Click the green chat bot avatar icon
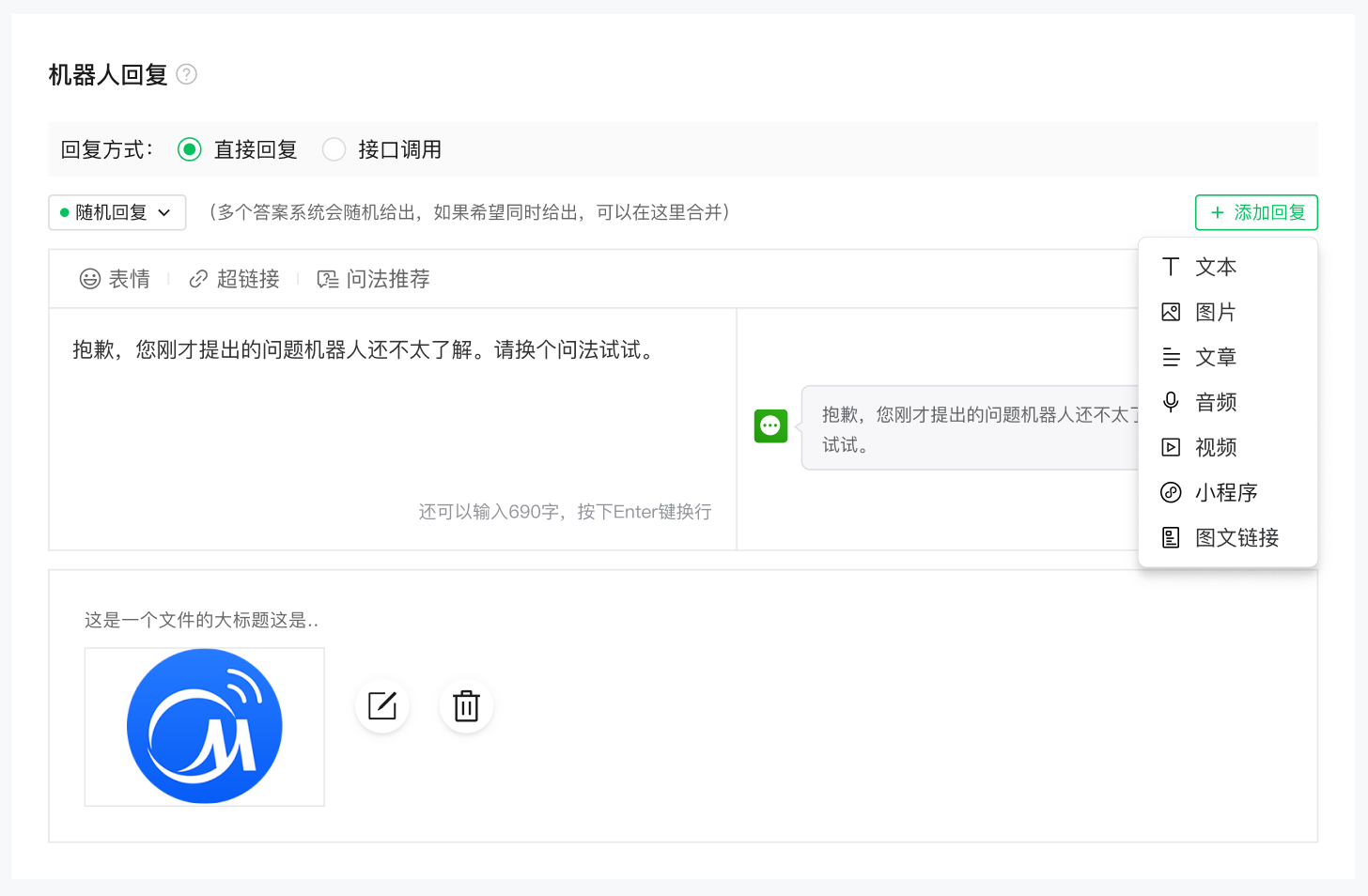Viewport: 1368px width, 896px height. point(770,425)
